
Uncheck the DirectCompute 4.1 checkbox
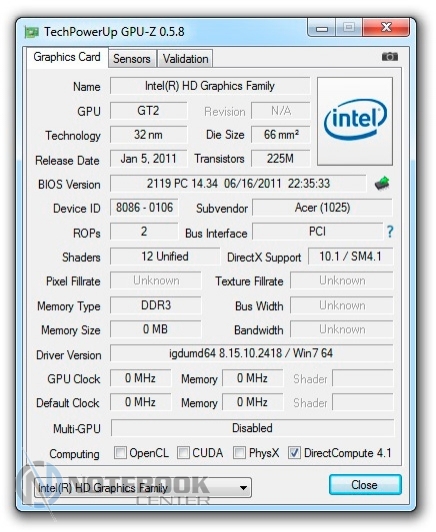(x=294, y=452)
